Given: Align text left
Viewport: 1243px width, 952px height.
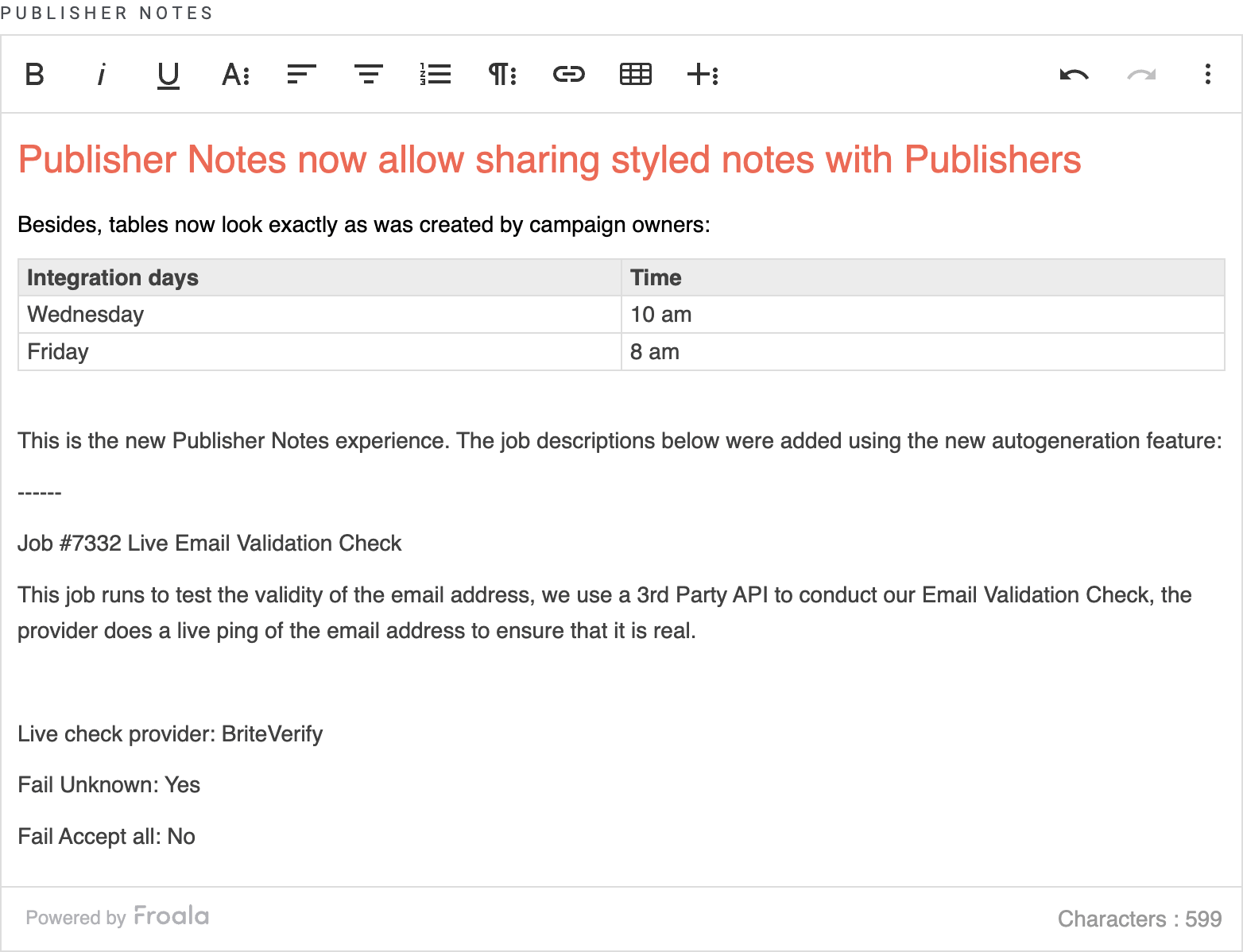Looking at the screenshot, I should (302, 75).
